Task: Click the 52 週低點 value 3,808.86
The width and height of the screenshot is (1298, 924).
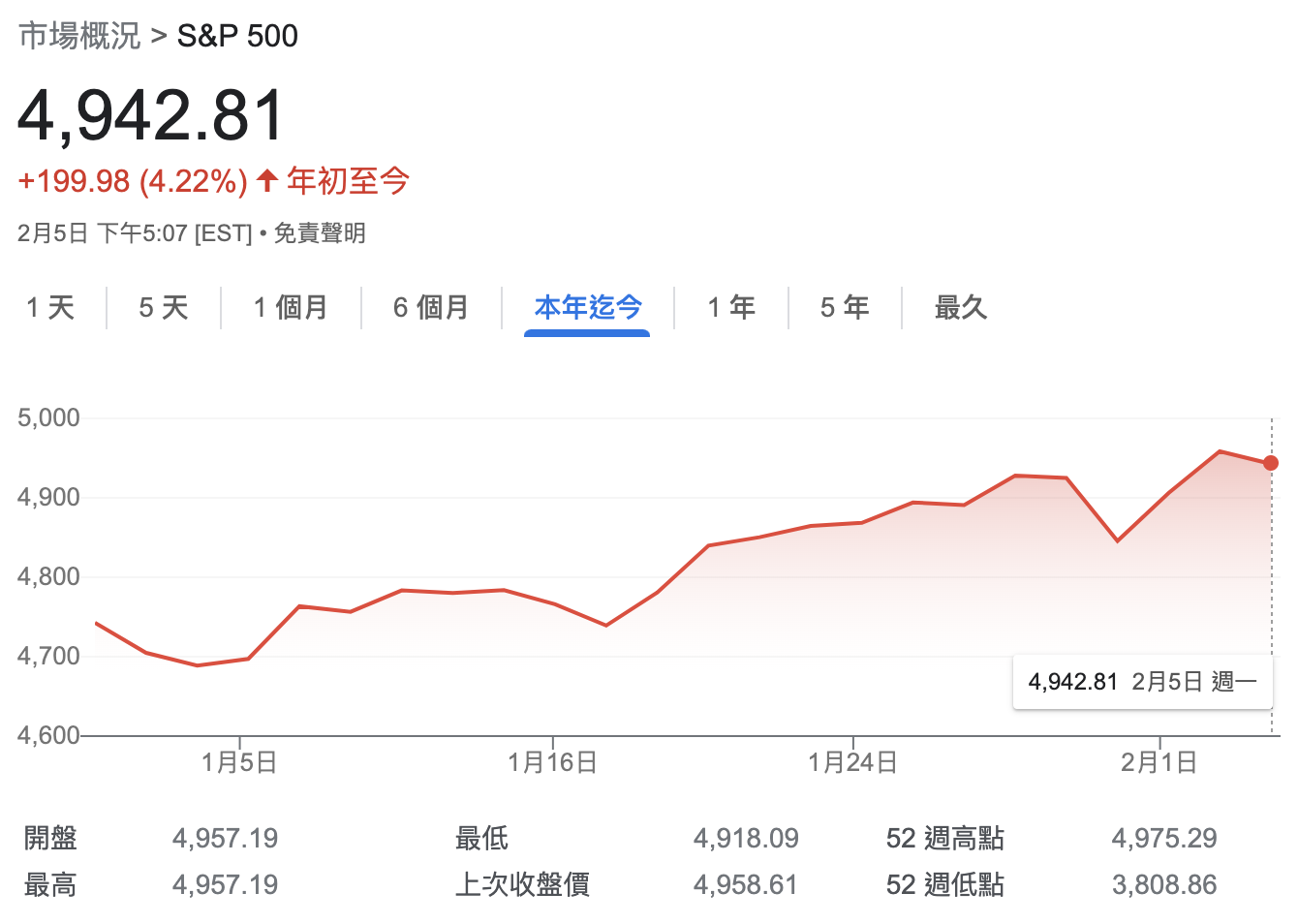Action: click(x=1164, y=884)
